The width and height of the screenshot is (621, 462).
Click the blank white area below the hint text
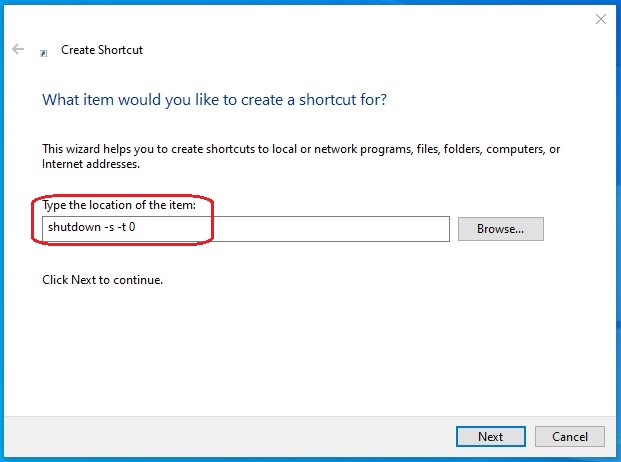coord(300,350)
